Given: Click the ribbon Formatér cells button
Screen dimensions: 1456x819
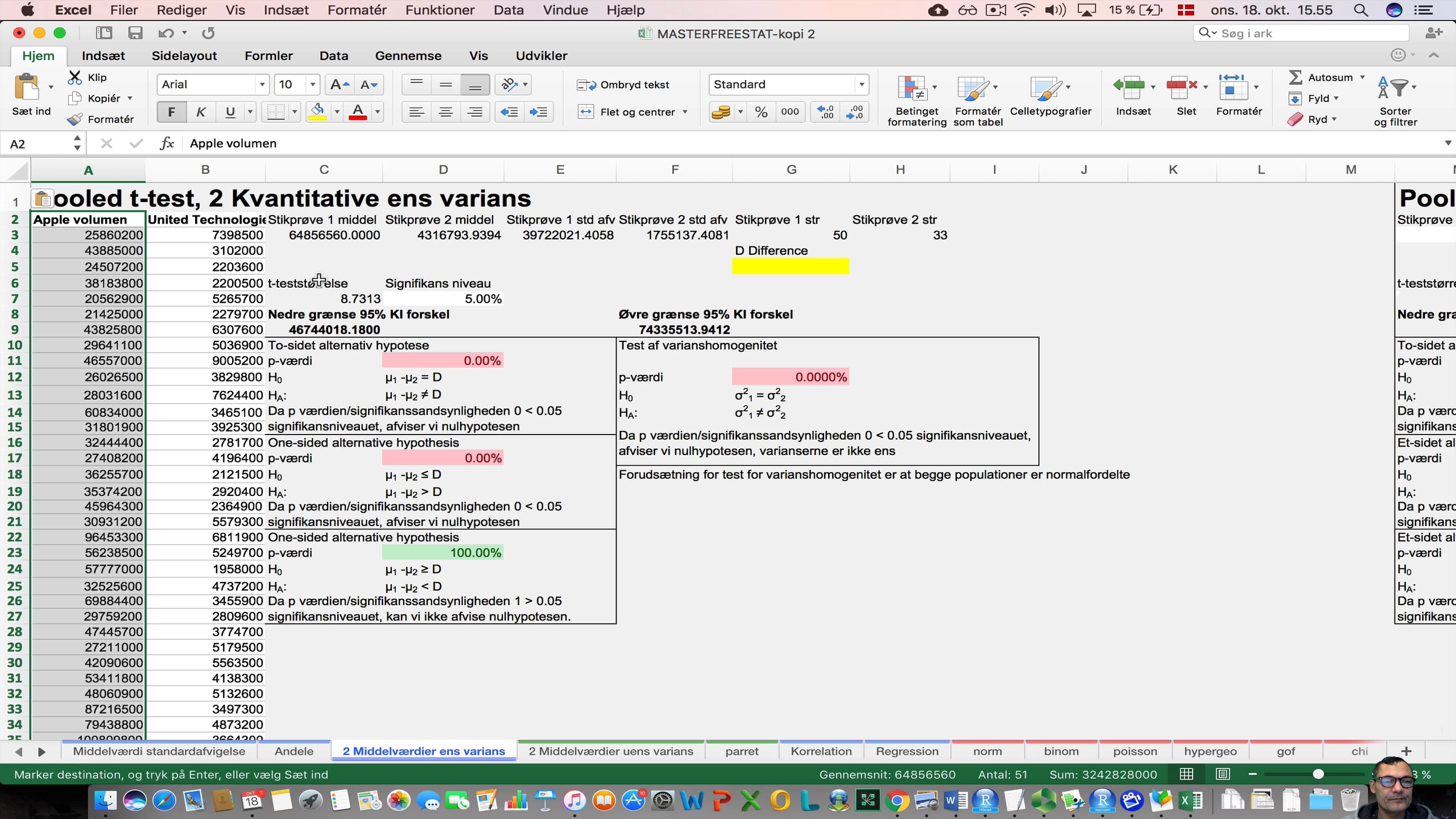Looking at the screenshot, I should click(x=1239, y=96).
